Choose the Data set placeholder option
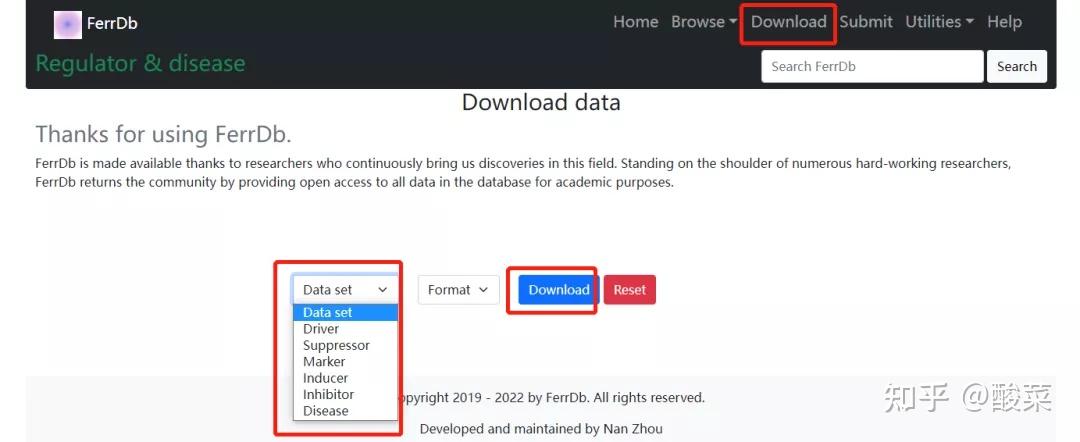 pyautogui.click(x=328, y=313)
